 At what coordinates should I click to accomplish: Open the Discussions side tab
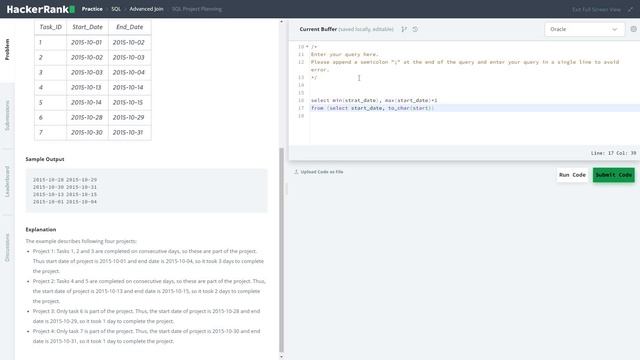[x=7, y=248]
